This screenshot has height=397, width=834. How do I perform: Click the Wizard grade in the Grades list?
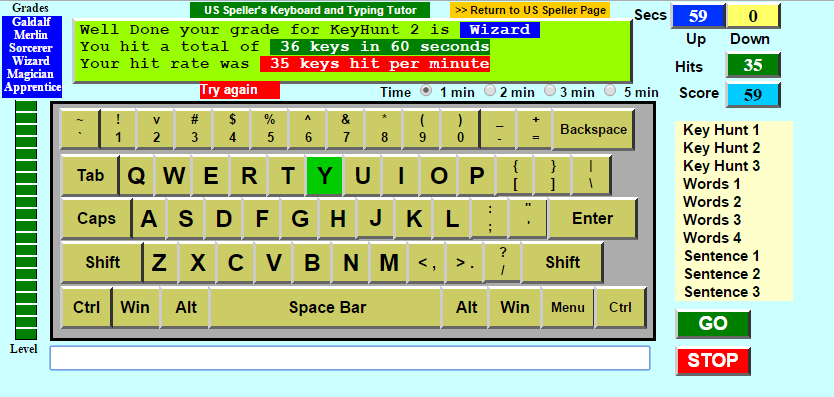(x=31, y=61)
